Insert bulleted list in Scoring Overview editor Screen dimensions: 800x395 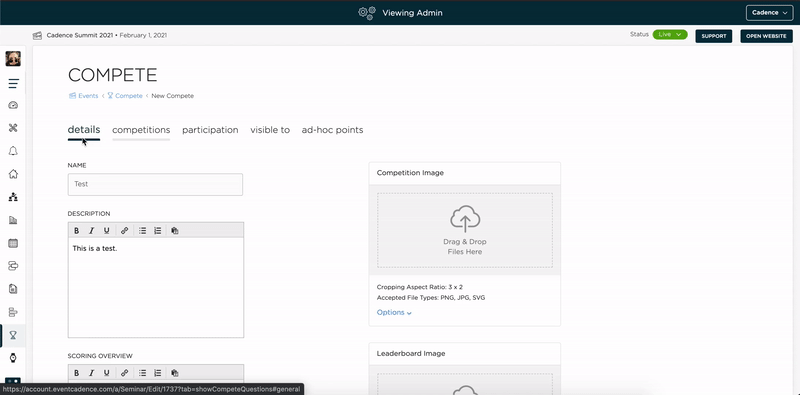pos(142,373)
